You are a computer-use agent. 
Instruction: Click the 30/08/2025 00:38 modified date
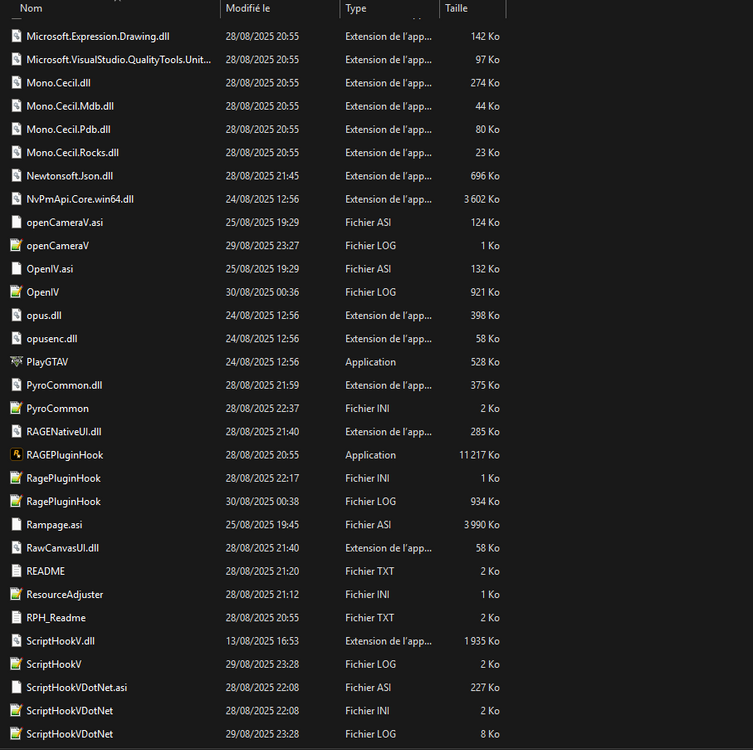(x=262, y=501)
